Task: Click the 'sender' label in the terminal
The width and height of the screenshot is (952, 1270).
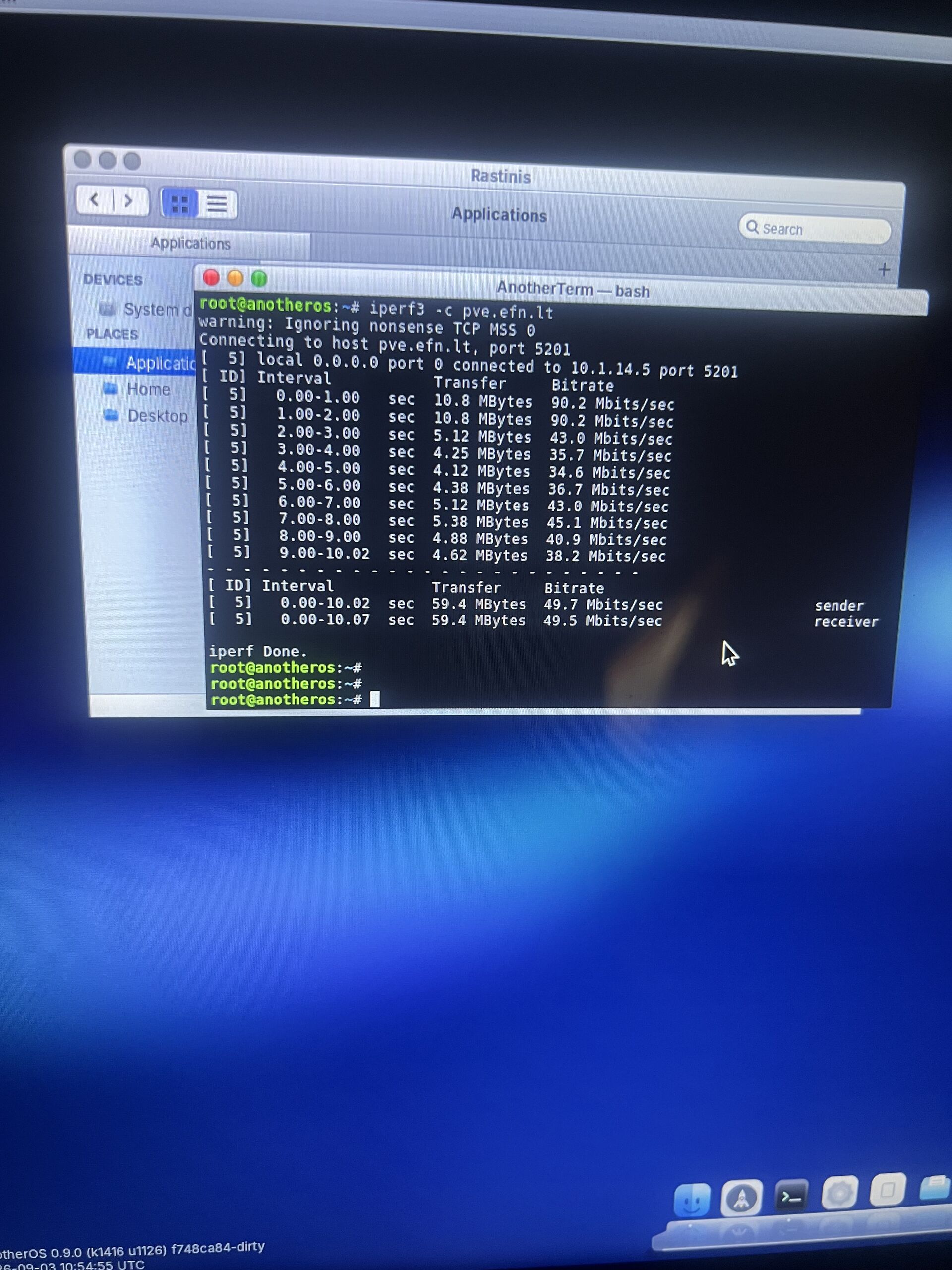Action: tap(839, 605)
